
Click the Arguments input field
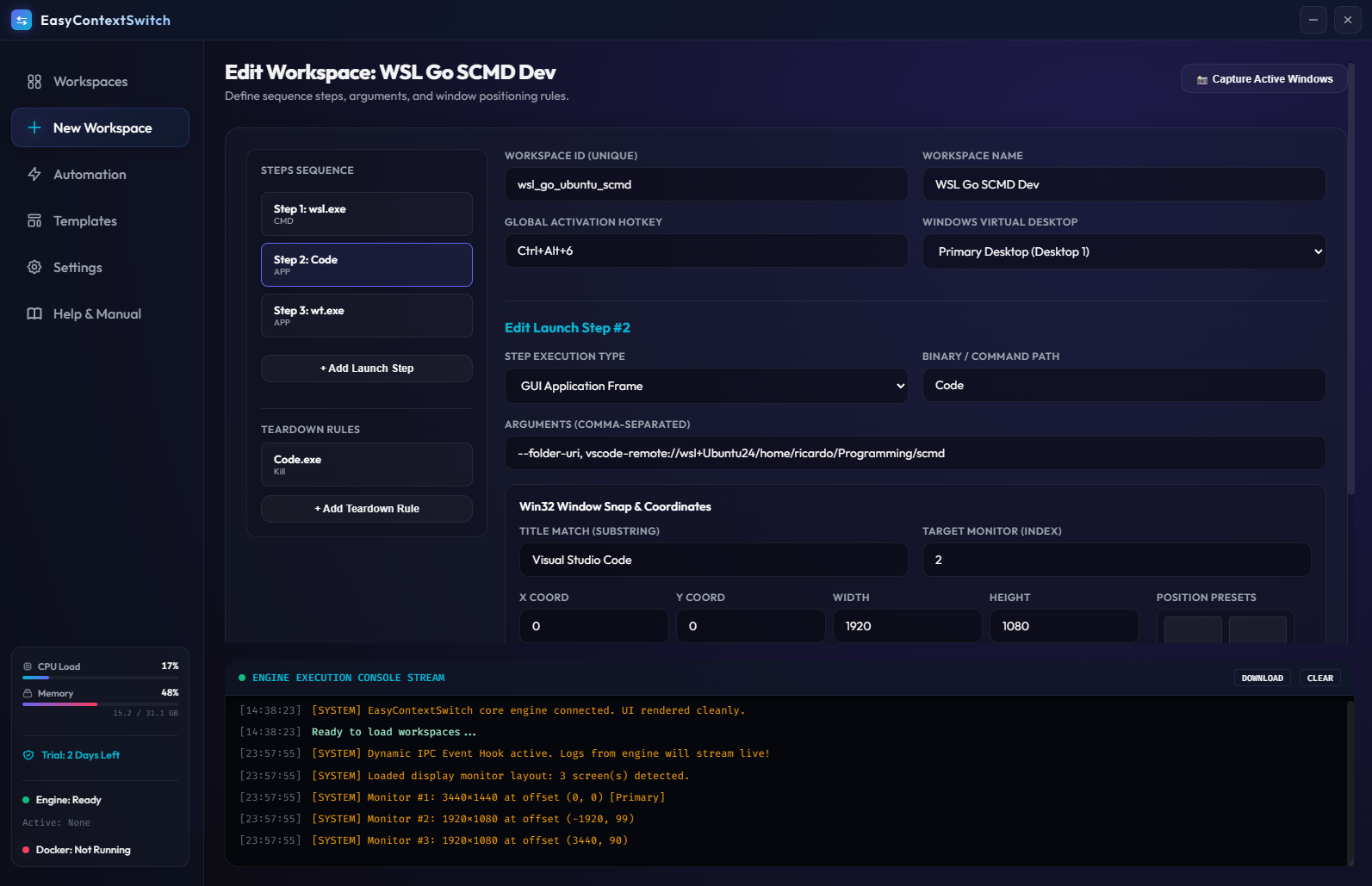pos(916,453)
